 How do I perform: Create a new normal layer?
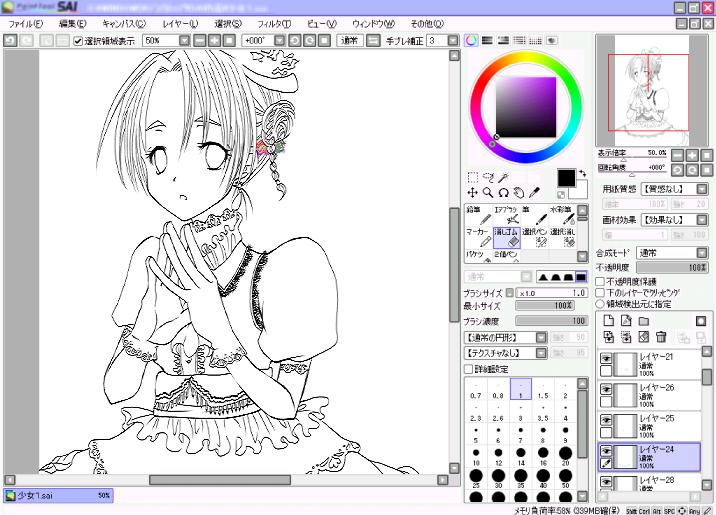click(x=609, y=321)
